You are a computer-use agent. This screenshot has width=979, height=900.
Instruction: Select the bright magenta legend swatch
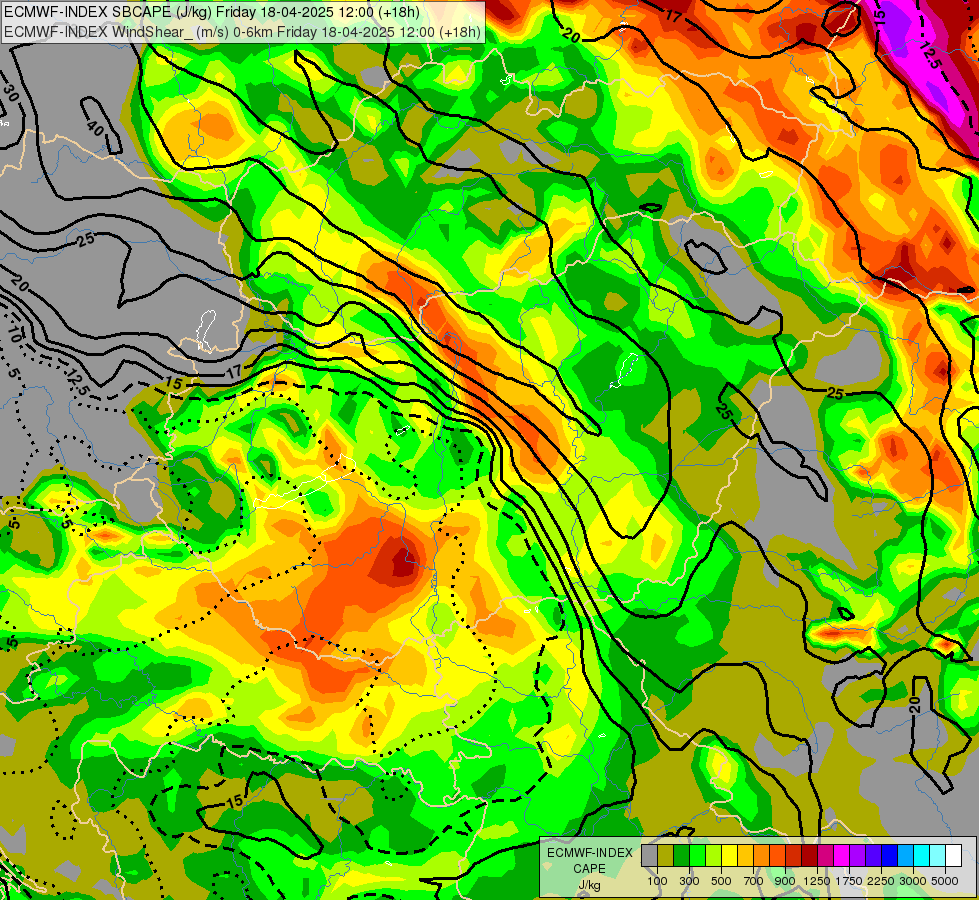(x=841, y=855)
